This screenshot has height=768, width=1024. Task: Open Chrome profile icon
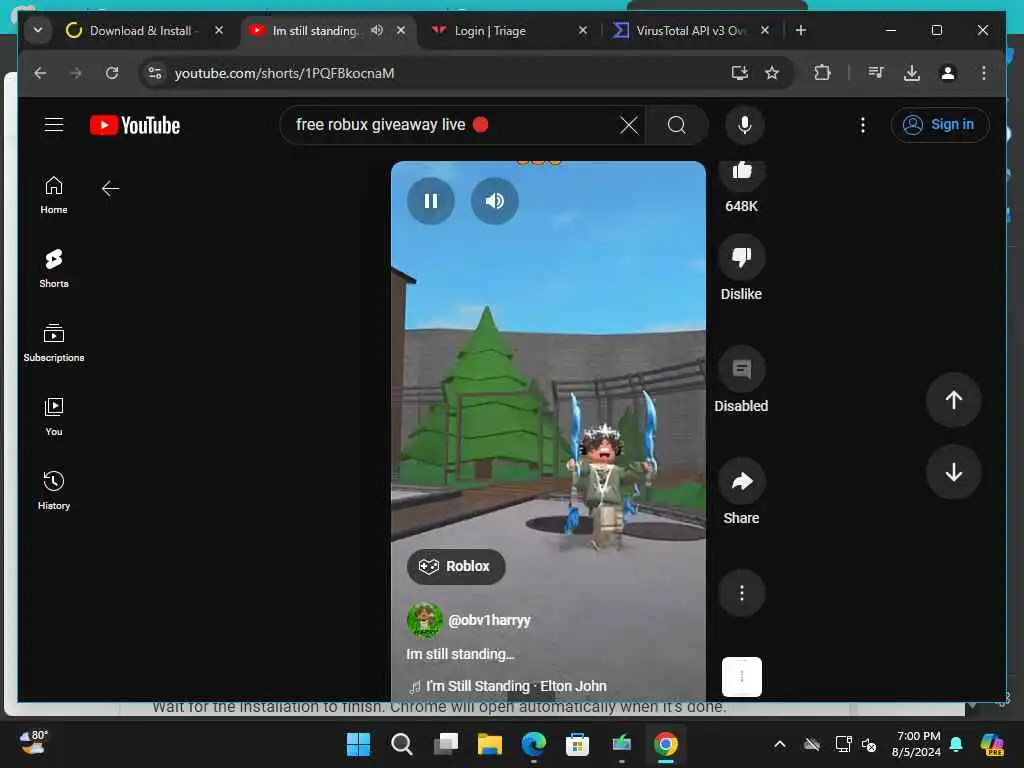[948, 73]
